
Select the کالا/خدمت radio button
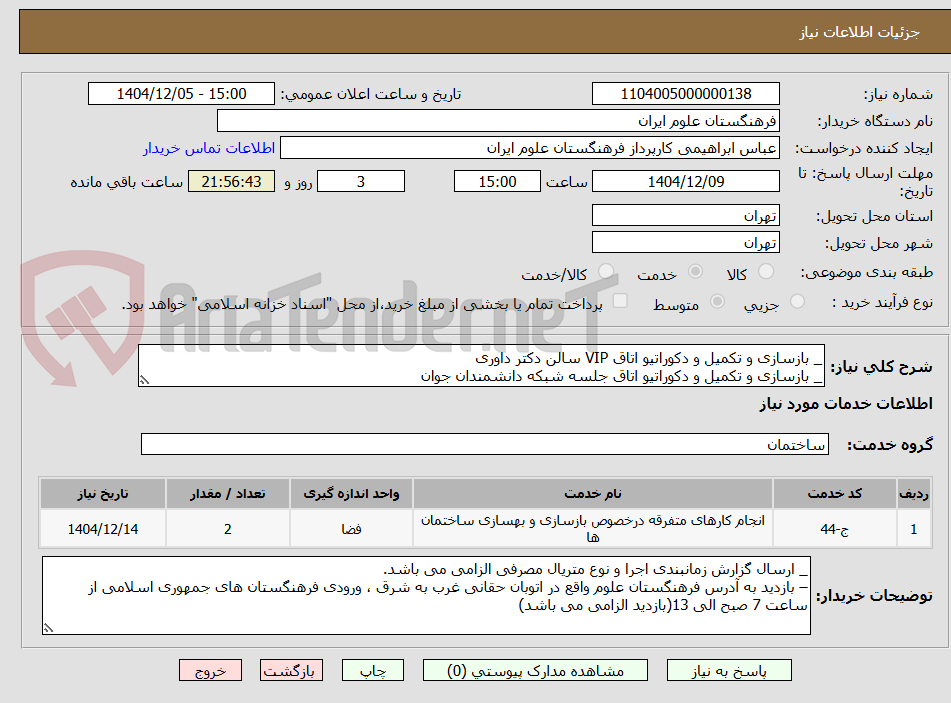[606, 271]
